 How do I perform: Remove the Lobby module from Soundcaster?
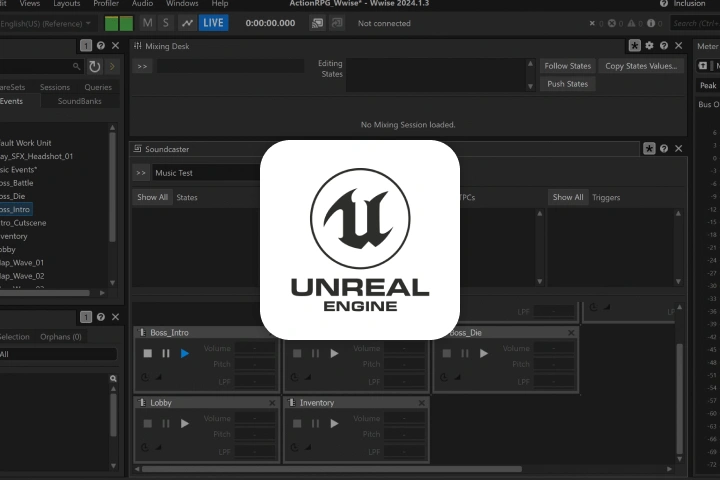pos(272,403)
